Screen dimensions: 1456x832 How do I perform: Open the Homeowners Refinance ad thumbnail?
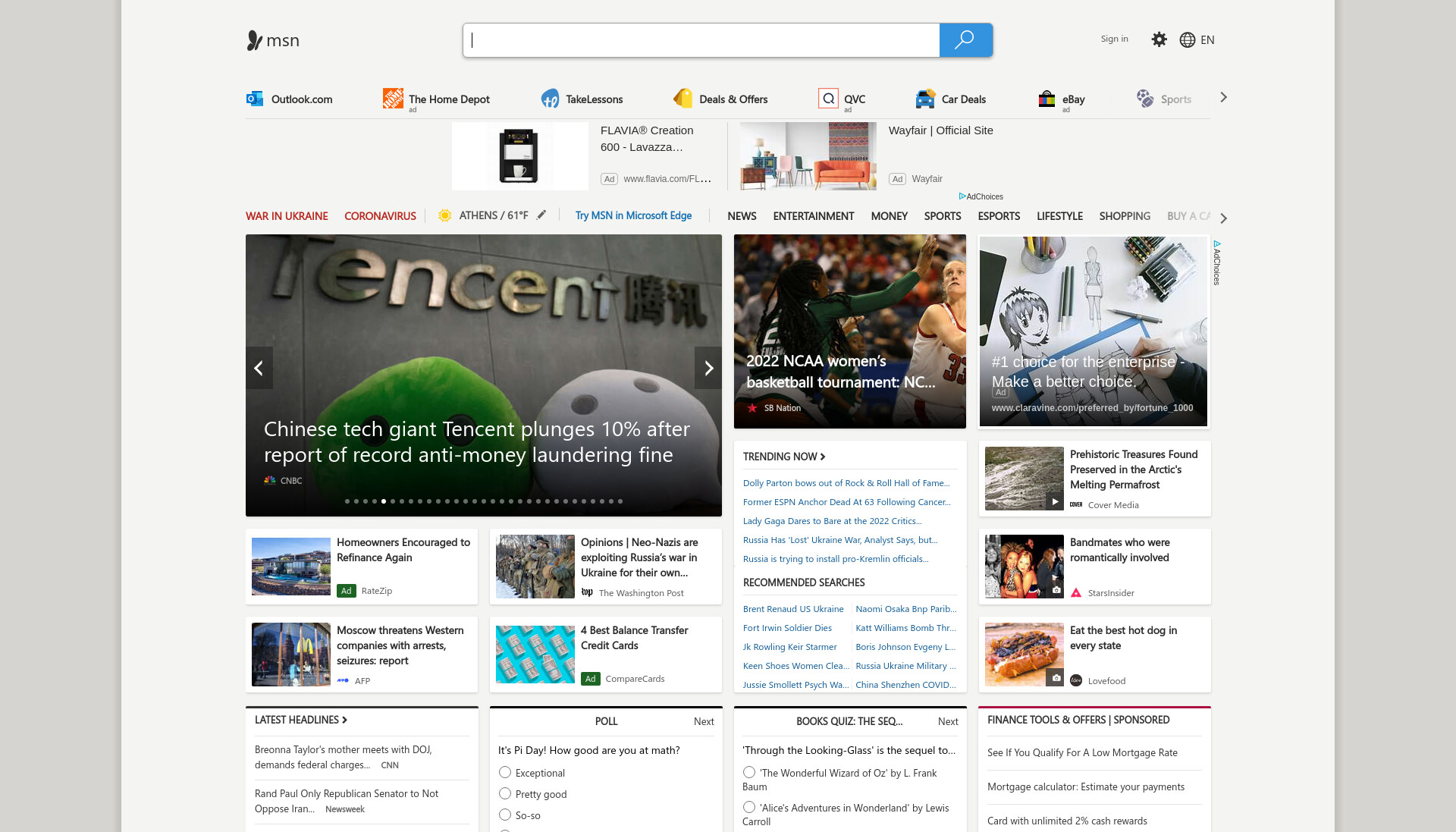[x=291, y=567]
